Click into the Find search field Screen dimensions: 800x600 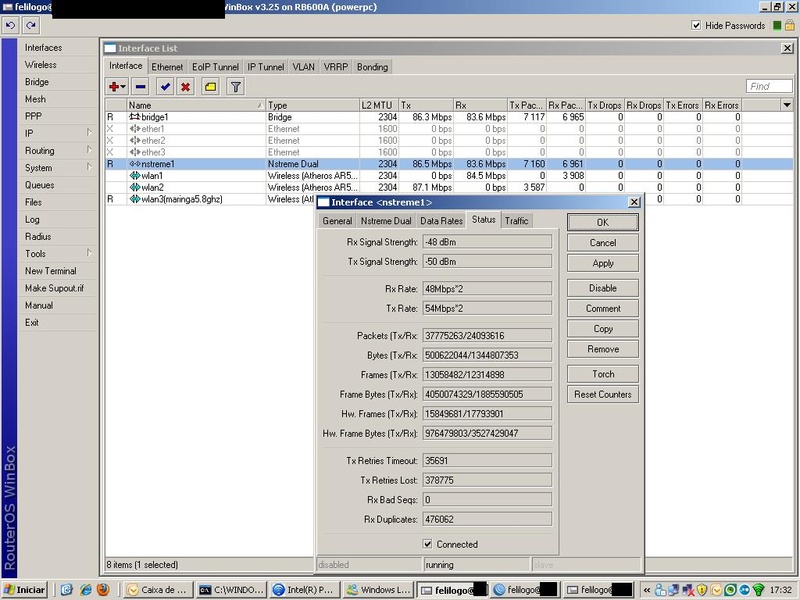pyautogui.click(x=769, y=87)
